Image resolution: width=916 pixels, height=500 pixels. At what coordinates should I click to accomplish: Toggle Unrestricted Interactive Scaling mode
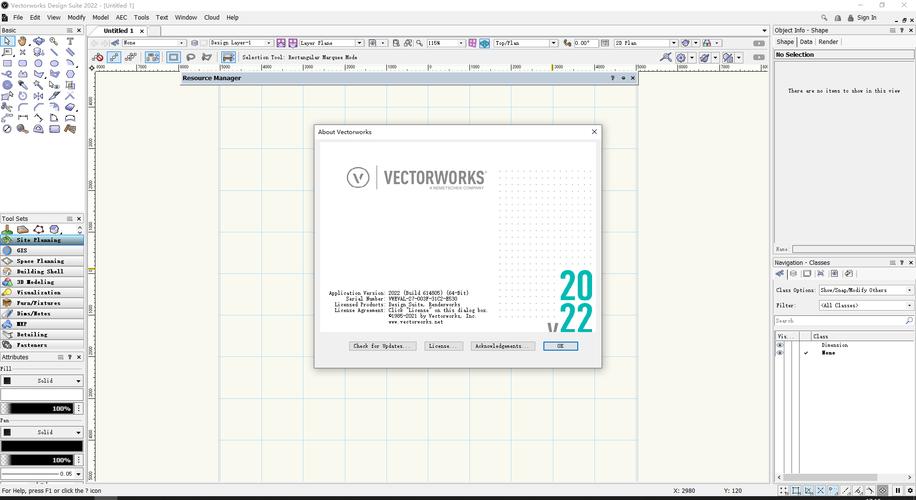pyautogui.click(x=131, y=57)
